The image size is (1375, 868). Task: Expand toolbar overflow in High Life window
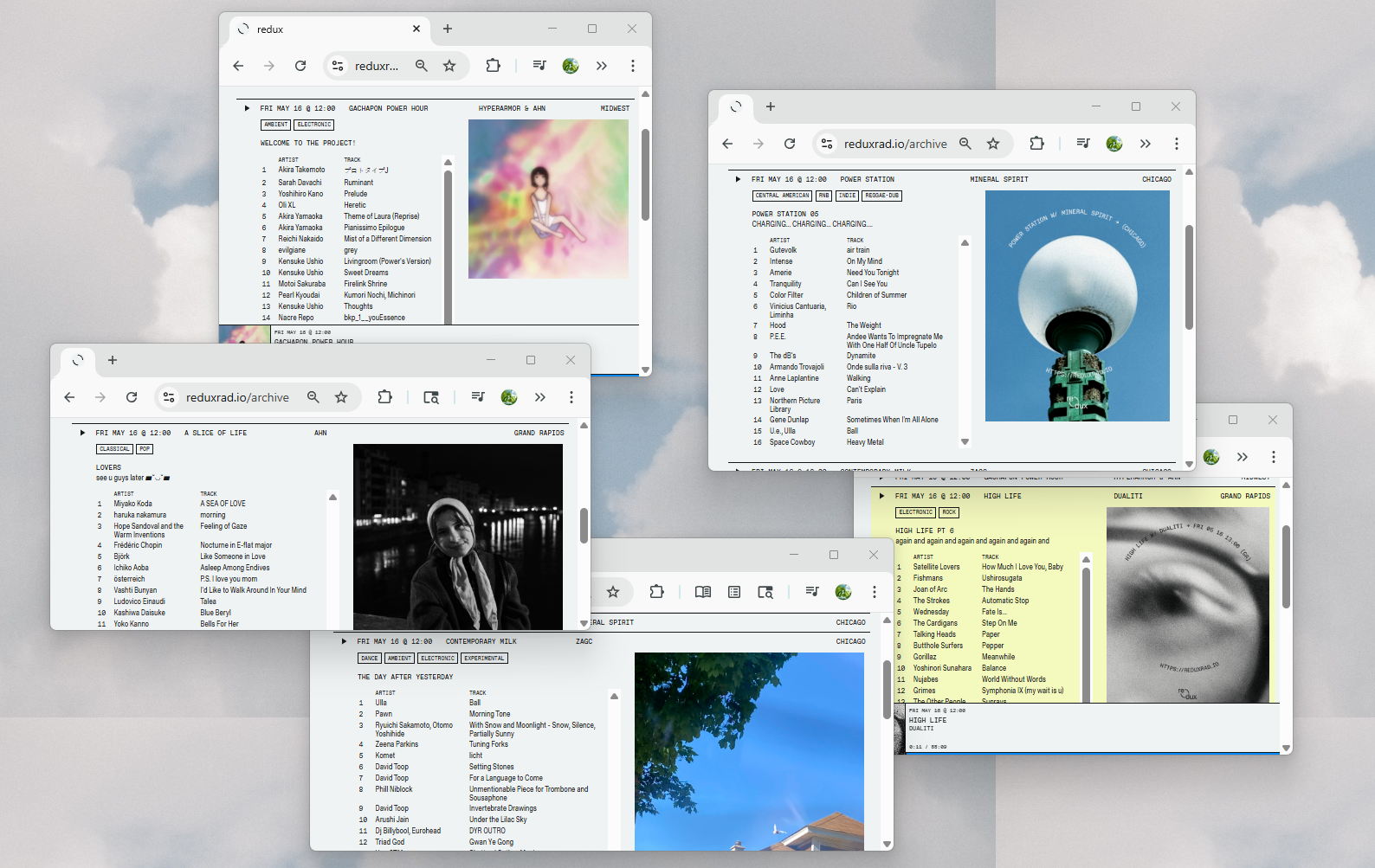point(1243,457)
